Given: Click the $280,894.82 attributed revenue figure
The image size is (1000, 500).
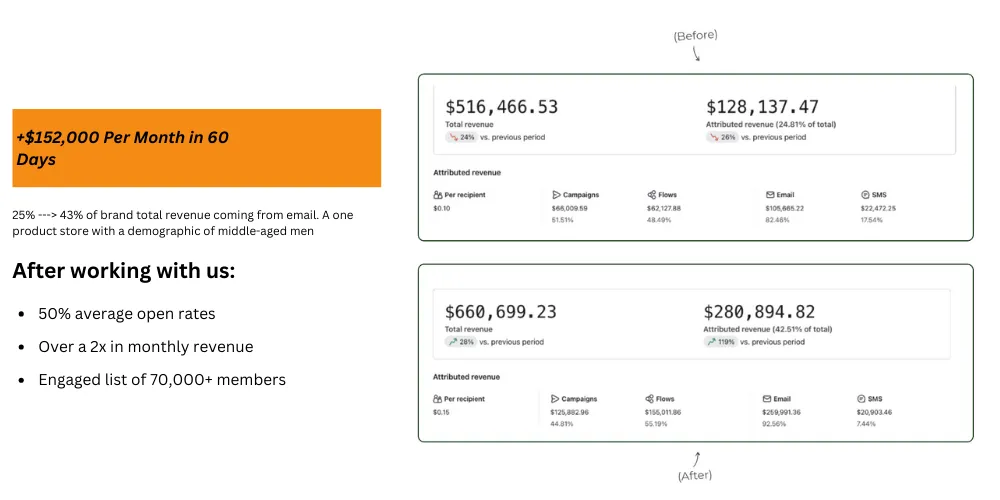Looking at the screenshot, I should pos(759,312).
